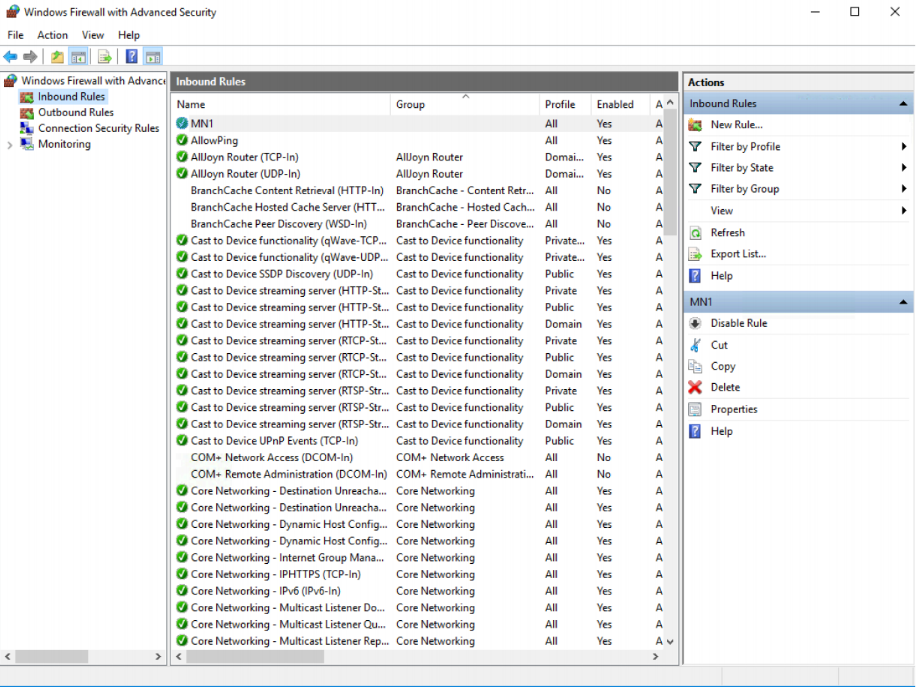Click the Refresh icon in Actions pane
Screen dimensions: 917x688
[695, 233]
